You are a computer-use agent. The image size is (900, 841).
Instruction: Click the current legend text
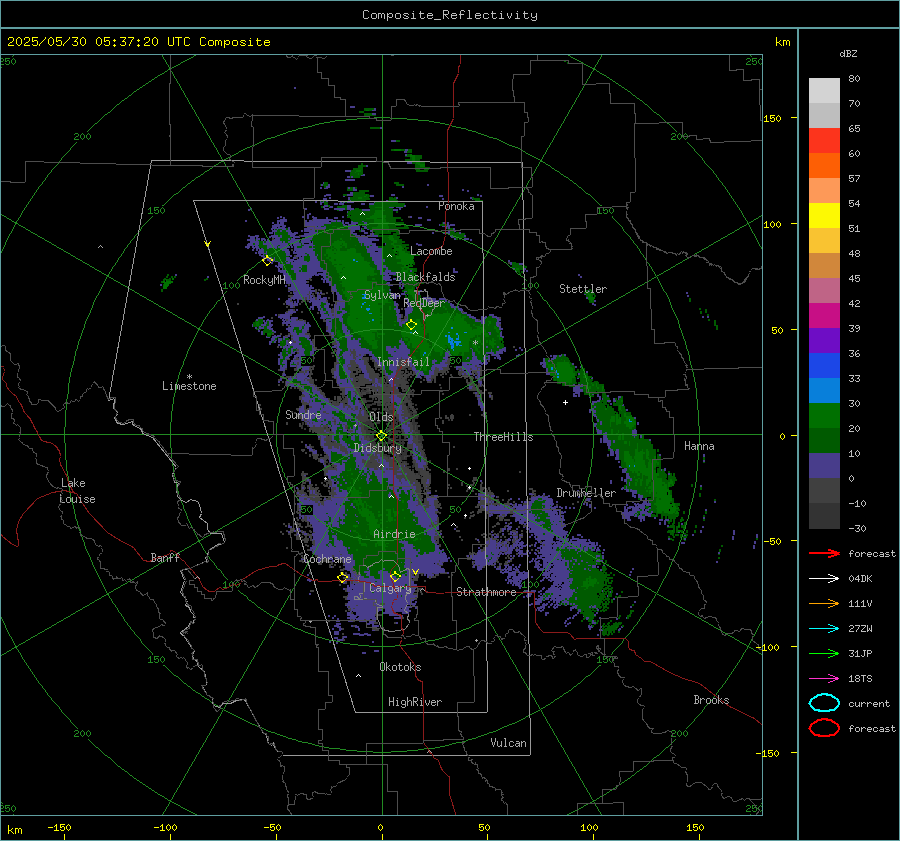click(x=869, y=703)
